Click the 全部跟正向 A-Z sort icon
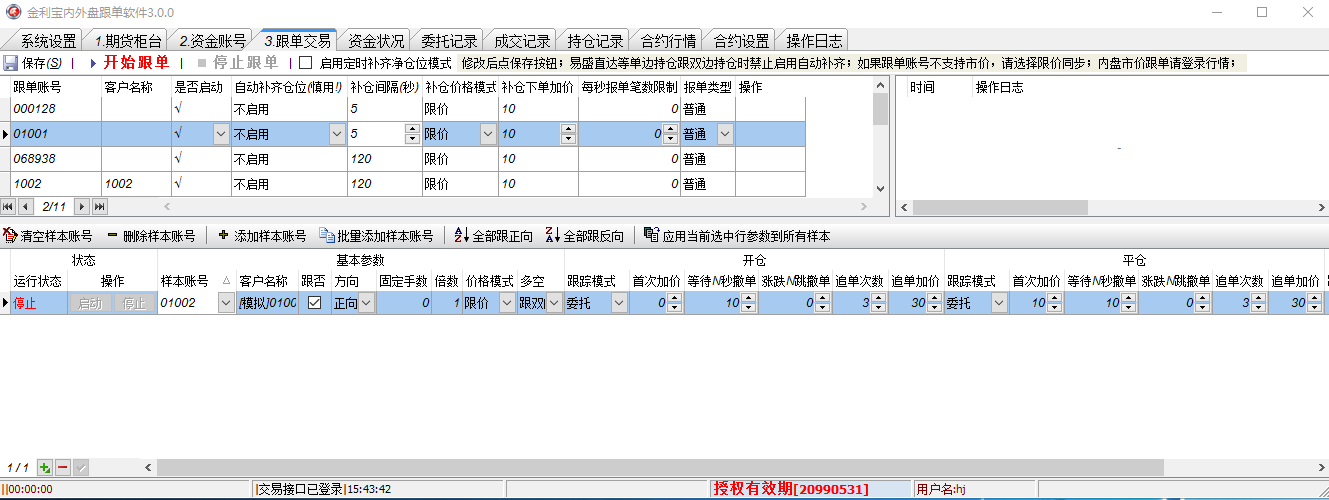The height and width of the screenshot is (500, 1329). pos(461,236)
